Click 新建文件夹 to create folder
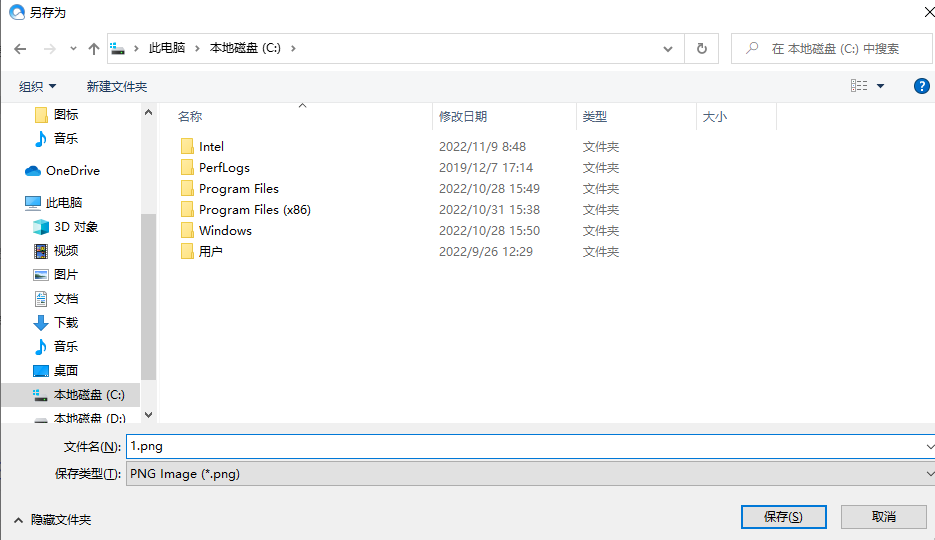 (x=116, y=87)
